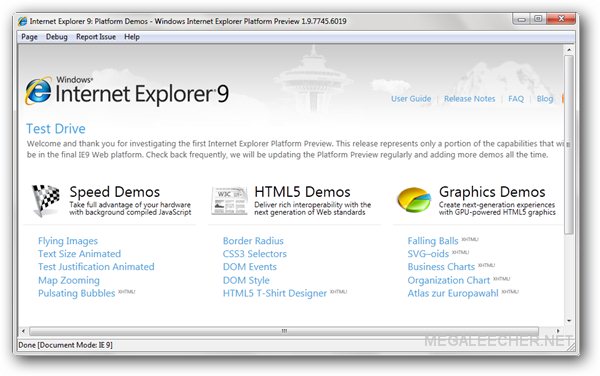
Task: Click the XHTML tag beside T-Shirt Designer
Action: coord(338,291)
